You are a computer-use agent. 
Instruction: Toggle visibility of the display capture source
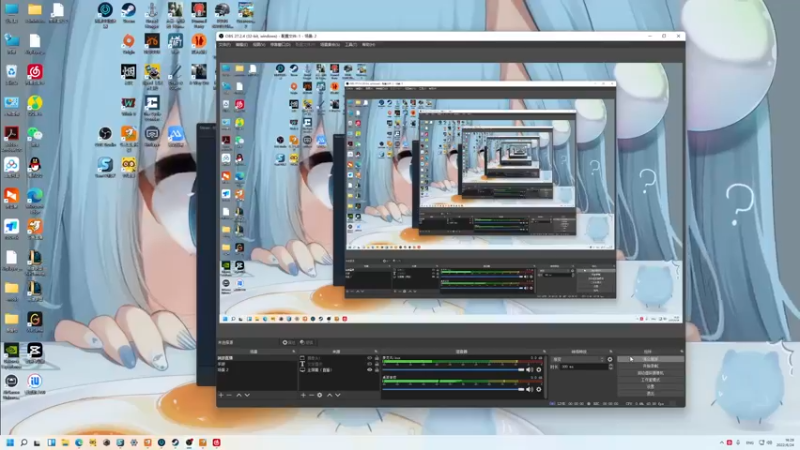click(x=370, y=369)
